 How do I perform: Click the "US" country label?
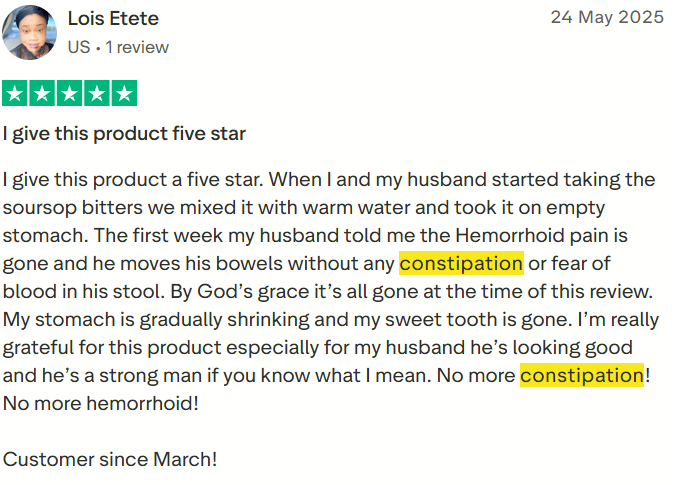[x=78, y=47]
